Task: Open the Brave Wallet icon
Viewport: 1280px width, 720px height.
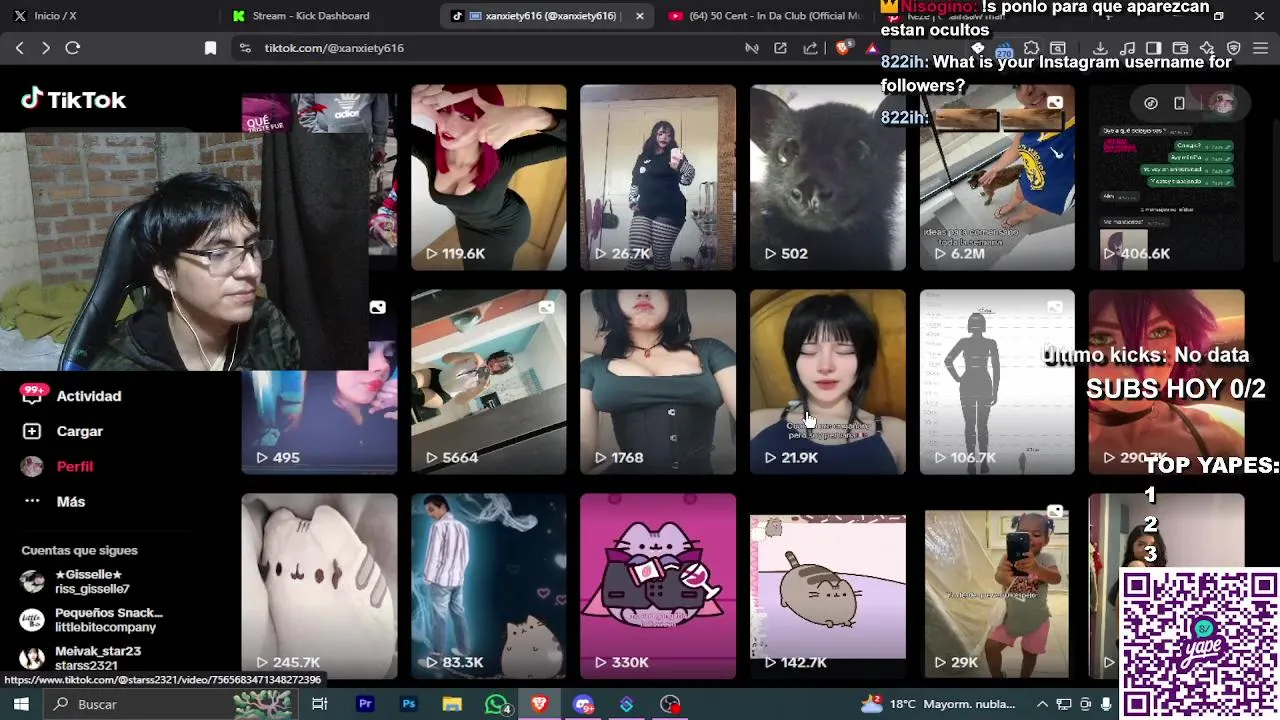Action: point(1180,48)
